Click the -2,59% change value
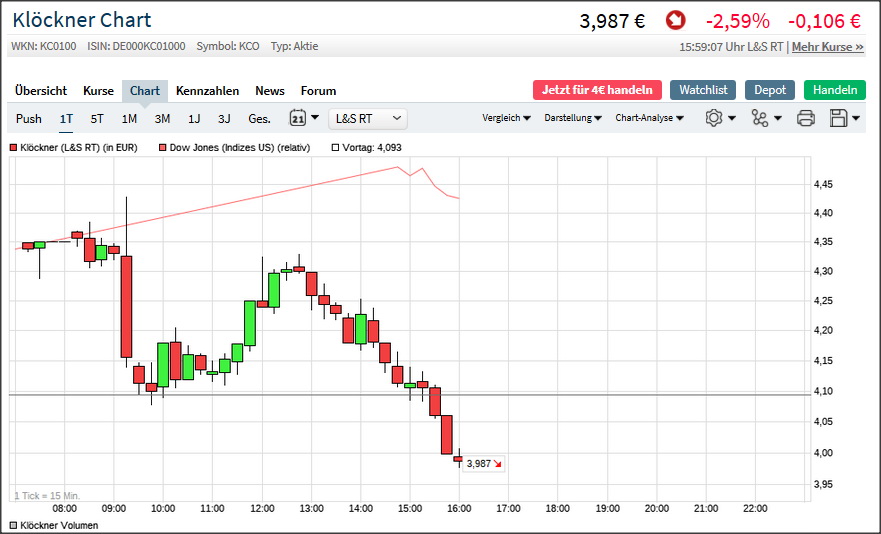 tap(738, 21)
